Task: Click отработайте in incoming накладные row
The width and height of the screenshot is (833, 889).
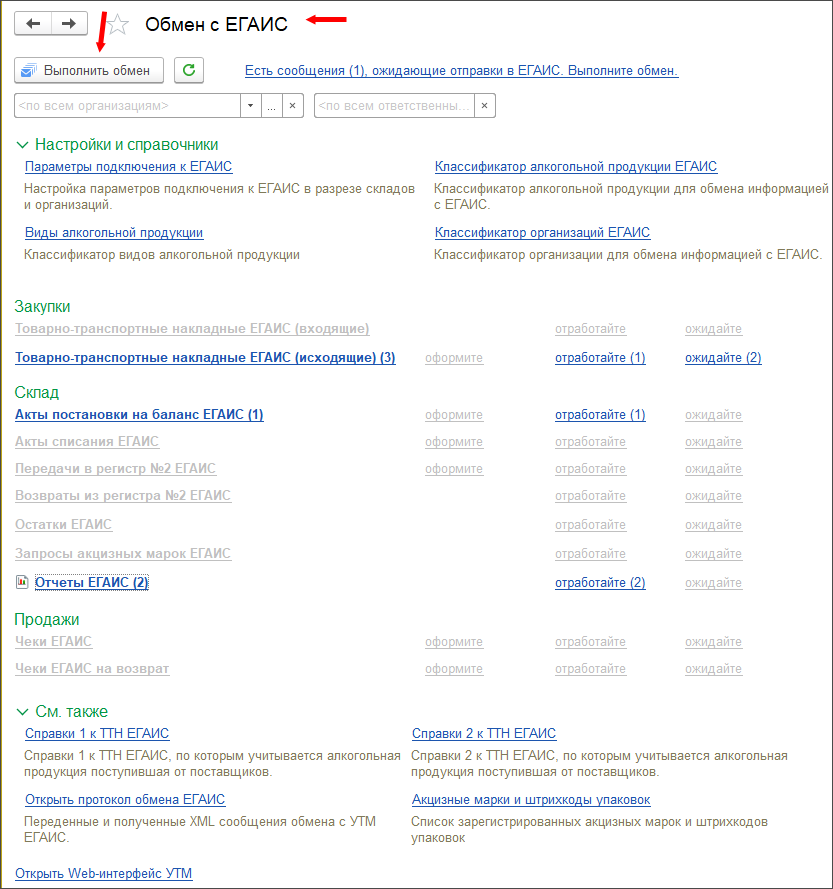Action: 590,329
